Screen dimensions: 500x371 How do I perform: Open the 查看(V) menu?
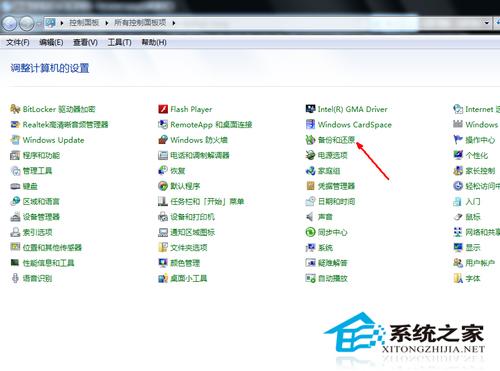click(85, 42)
